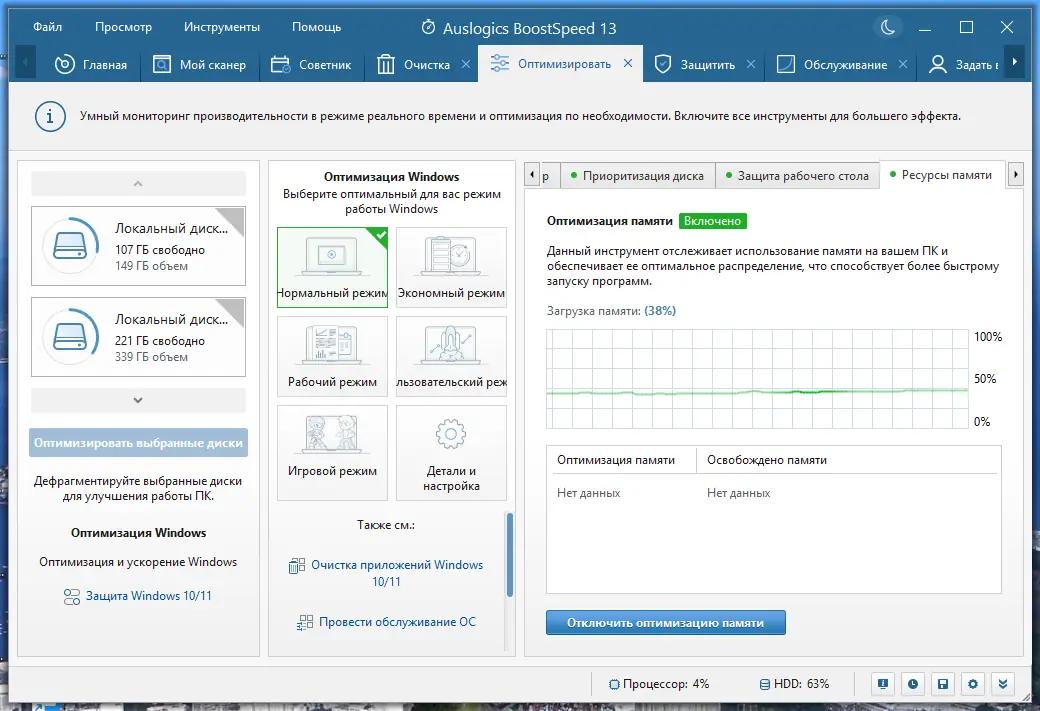
Task: Switch to the Обслуживание tab
Action: [832, 64]
